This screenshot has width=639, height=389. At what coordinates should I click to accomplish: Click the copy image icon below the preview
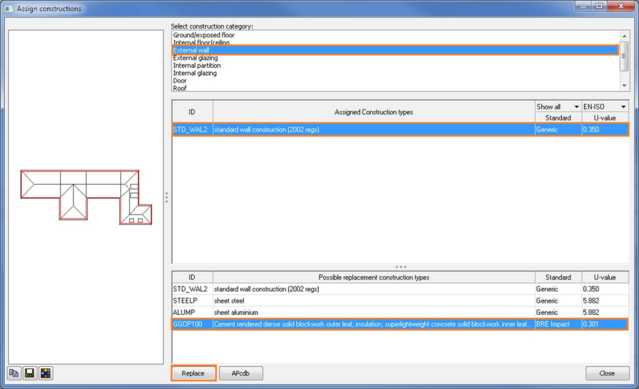14,373
